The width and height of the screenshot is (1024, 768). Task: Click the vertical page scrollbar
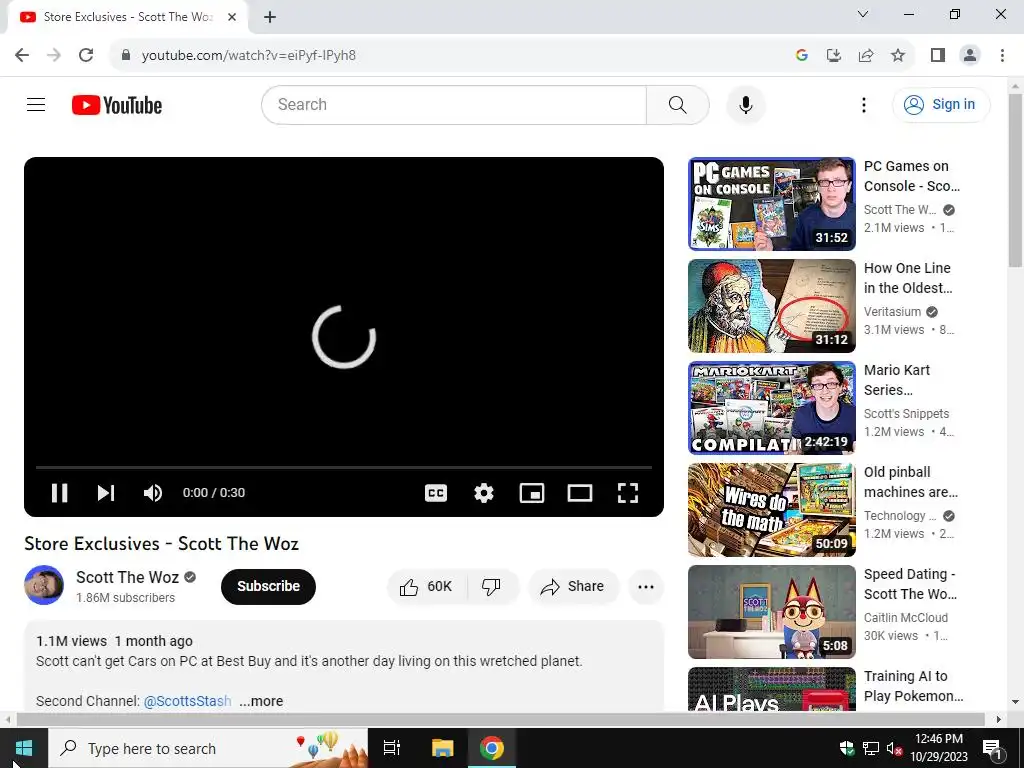(x=1016, y=180)
